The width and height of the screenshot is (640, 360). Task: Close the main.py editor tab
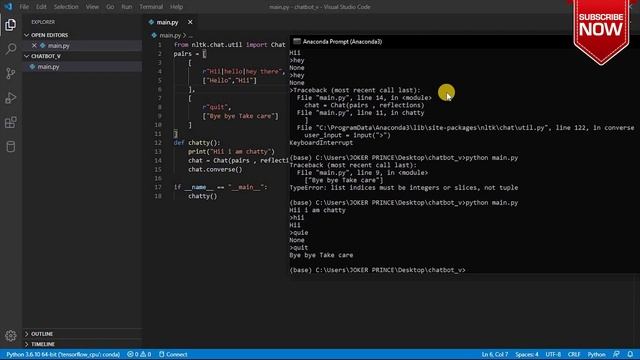point(190,22)
